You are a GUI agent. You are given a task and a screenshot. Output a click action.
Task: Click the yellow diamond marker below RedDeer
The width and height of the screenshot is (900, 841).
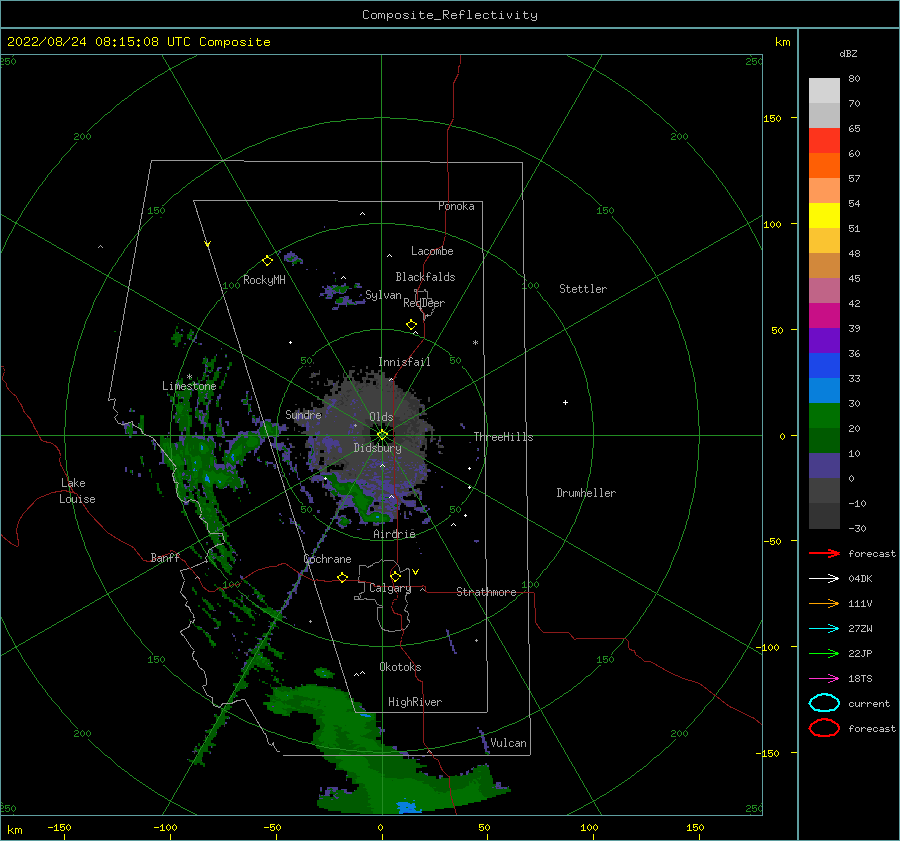411,325
